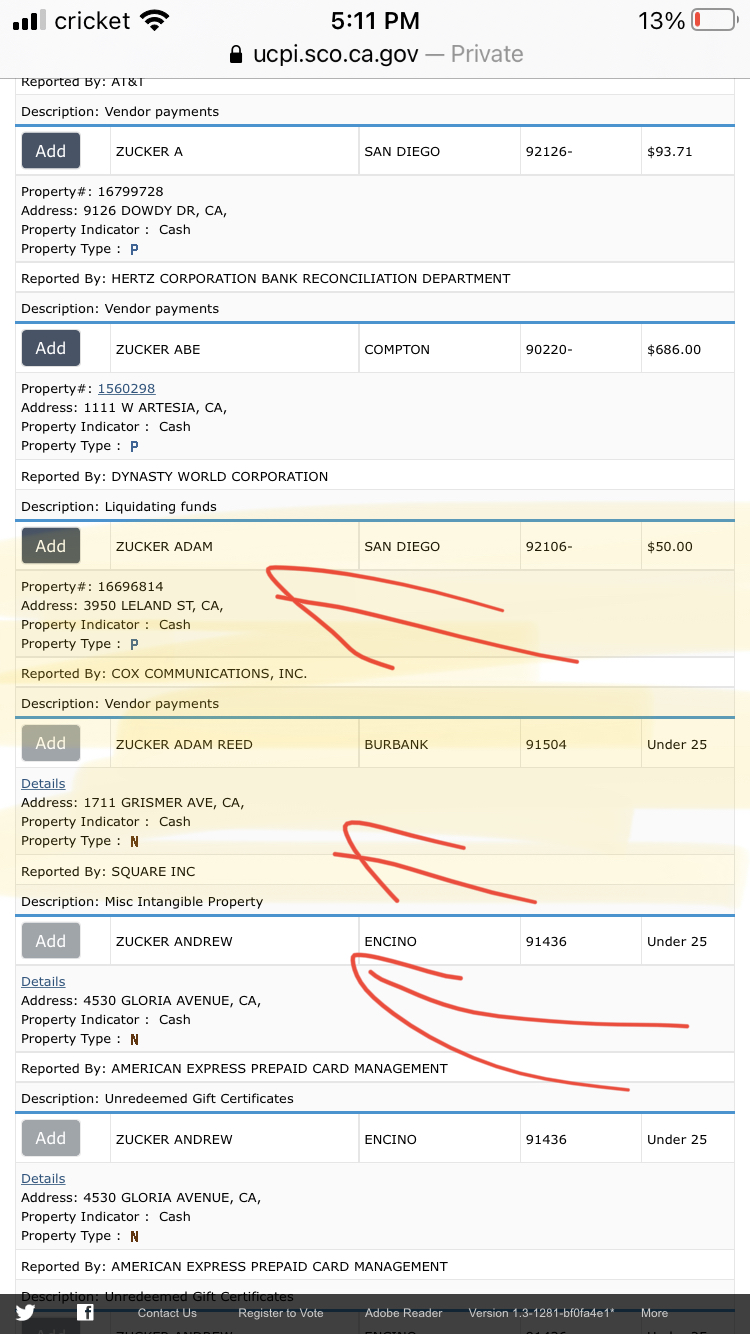Open the Facebook icon in the footer

[86, 1313]
